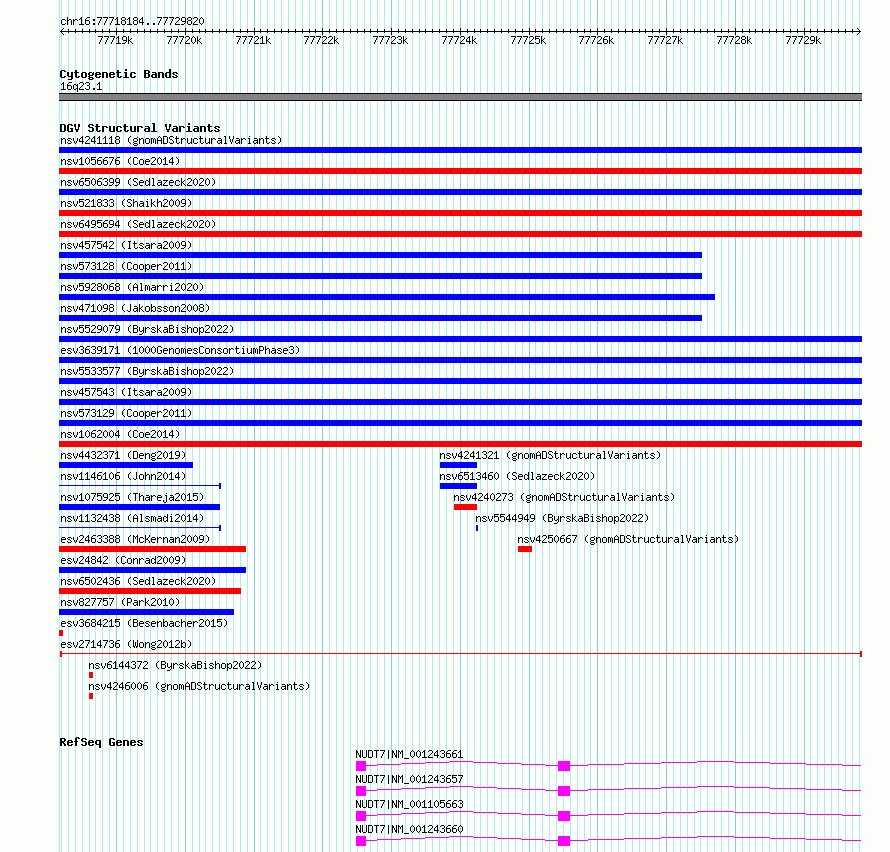Screen dimensions: 890x852
Task: Select NUDT7|NM_001105663 transcript label
Action: (409, 804)
